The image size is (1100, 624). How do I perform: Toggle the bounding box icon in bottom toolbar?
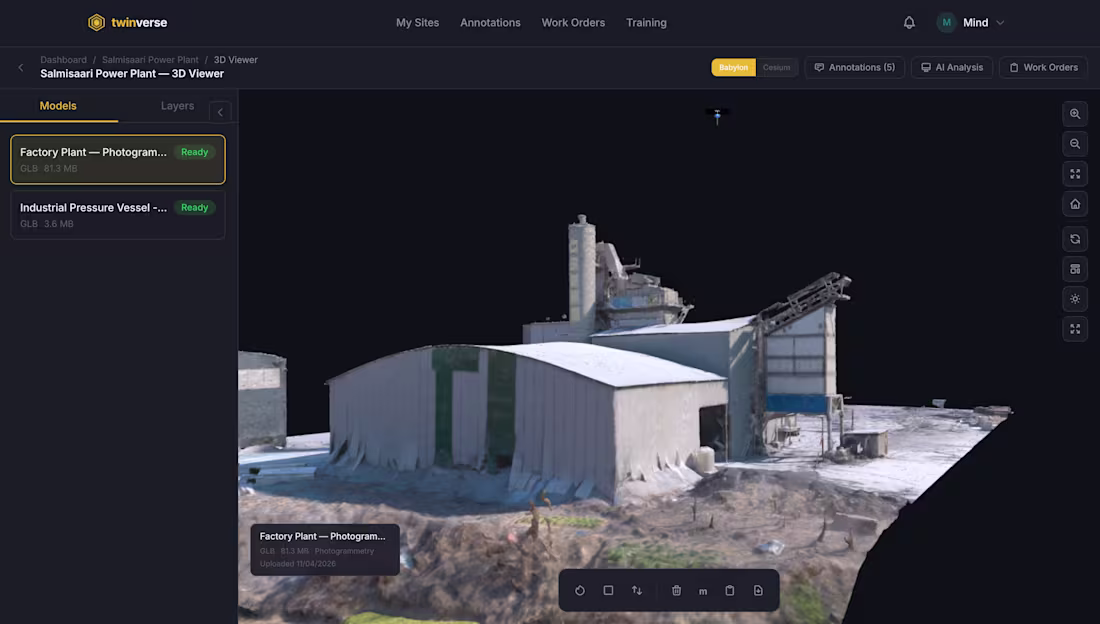click(608, 590)
